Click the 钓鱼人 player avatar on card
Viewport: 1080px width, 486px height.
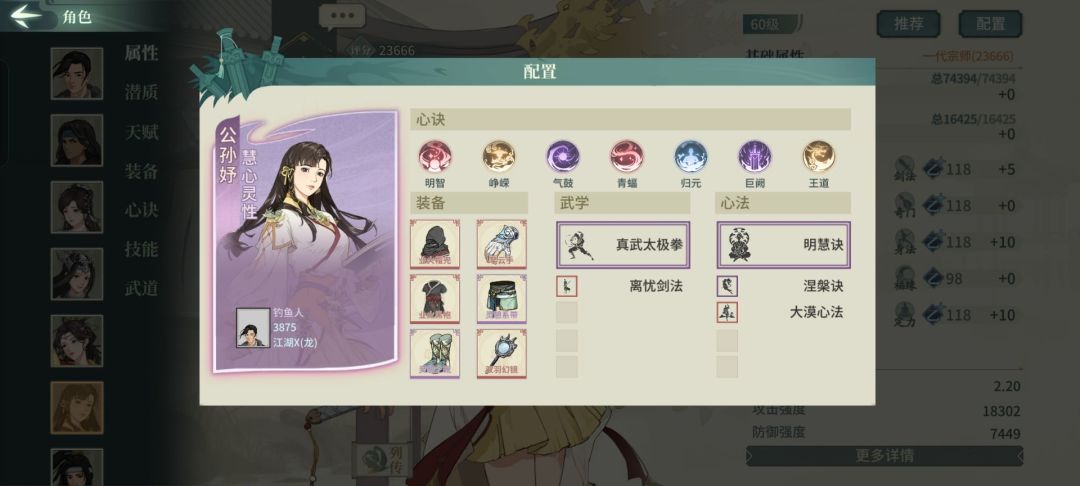(253, 328)
